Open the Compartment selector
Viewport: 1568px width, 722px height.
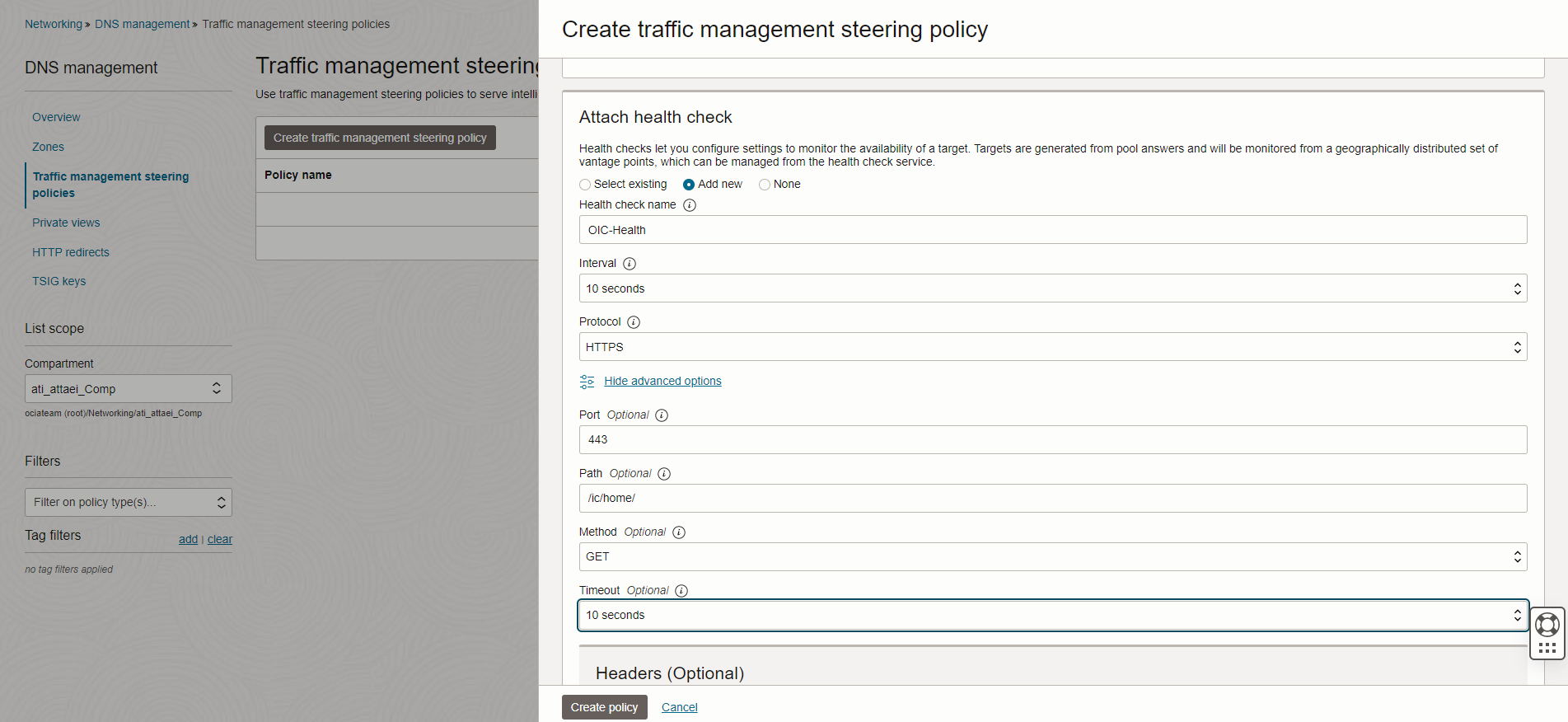point(128,389)
